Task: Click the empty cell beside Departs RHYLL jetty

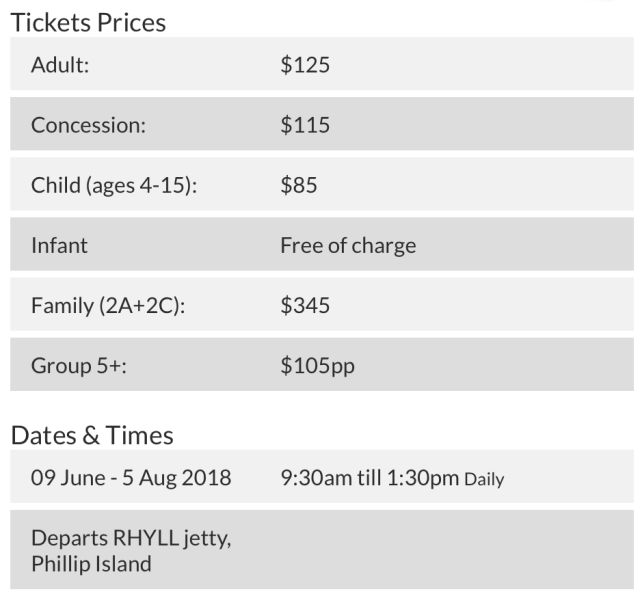Action: [x=450, y=550]
